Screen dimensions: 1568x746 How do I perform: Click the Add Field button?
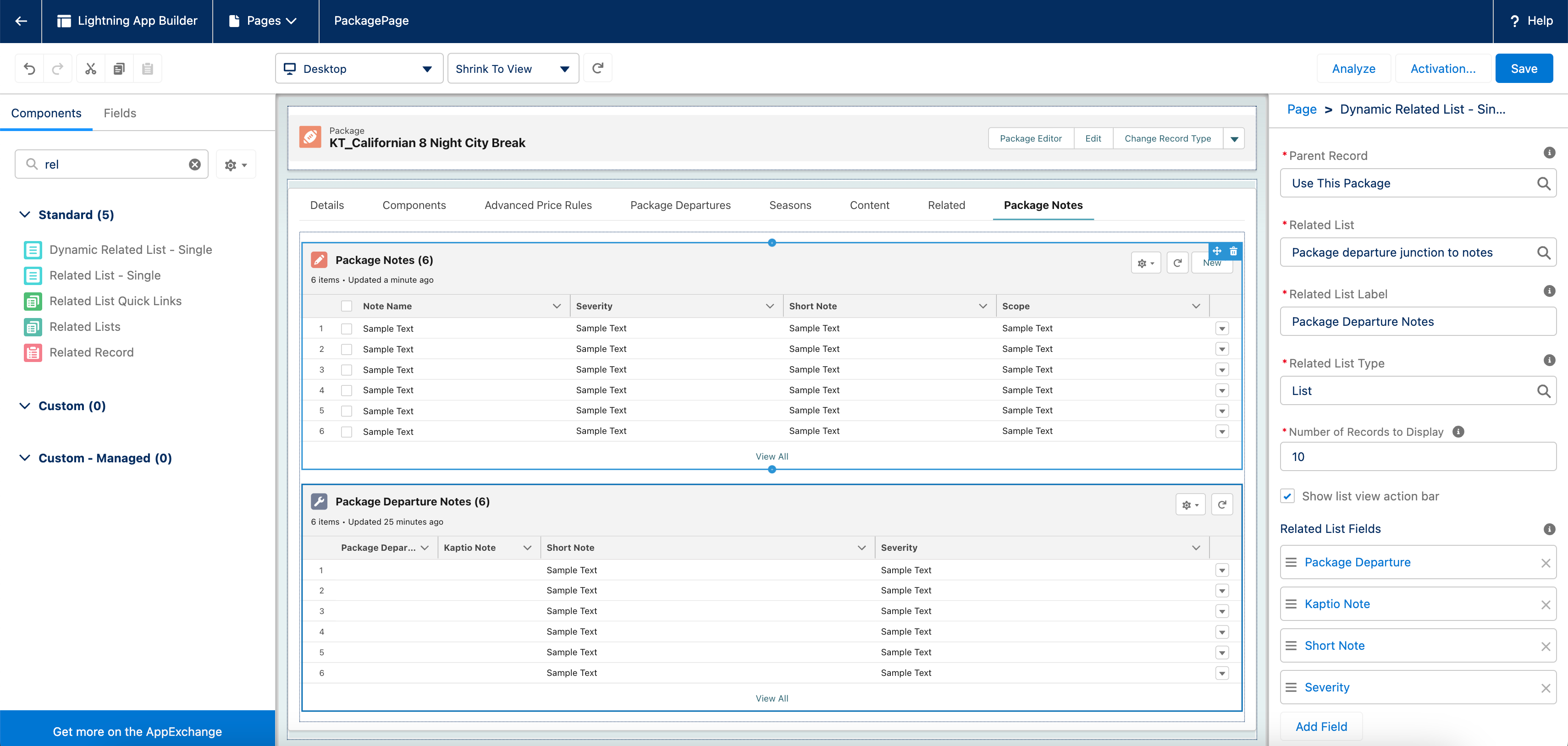coord(1321,726)
